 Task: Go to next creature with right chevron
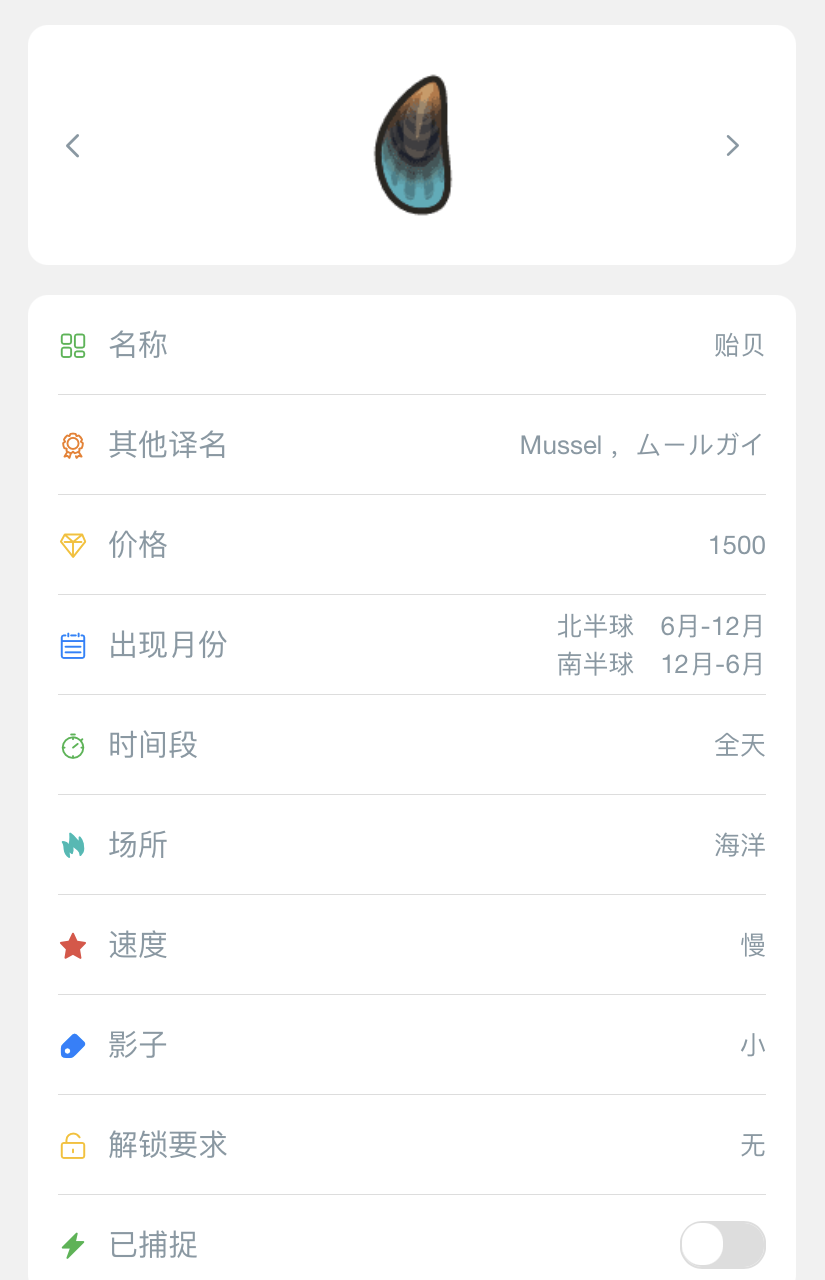click(733, 146)
